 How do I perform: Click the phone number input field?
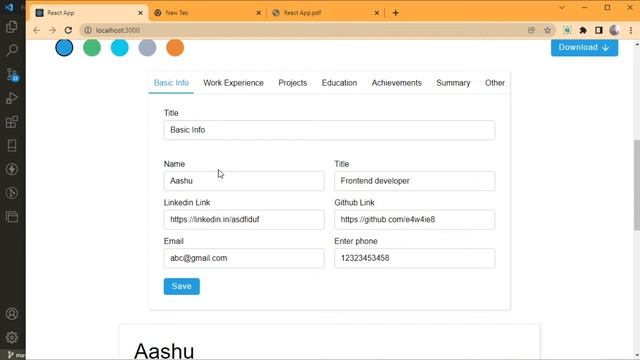[x=415, y=258]
